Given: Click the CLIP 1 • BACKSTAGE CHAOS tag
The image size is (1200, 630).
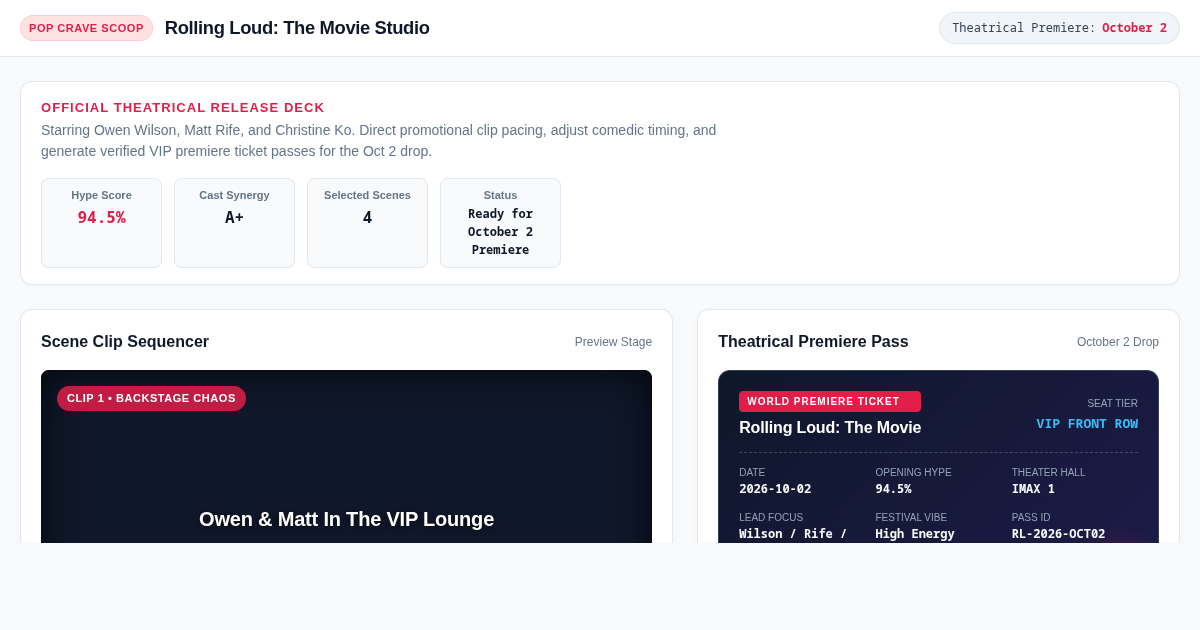Looking at the screenshot, I should point(151,398).
